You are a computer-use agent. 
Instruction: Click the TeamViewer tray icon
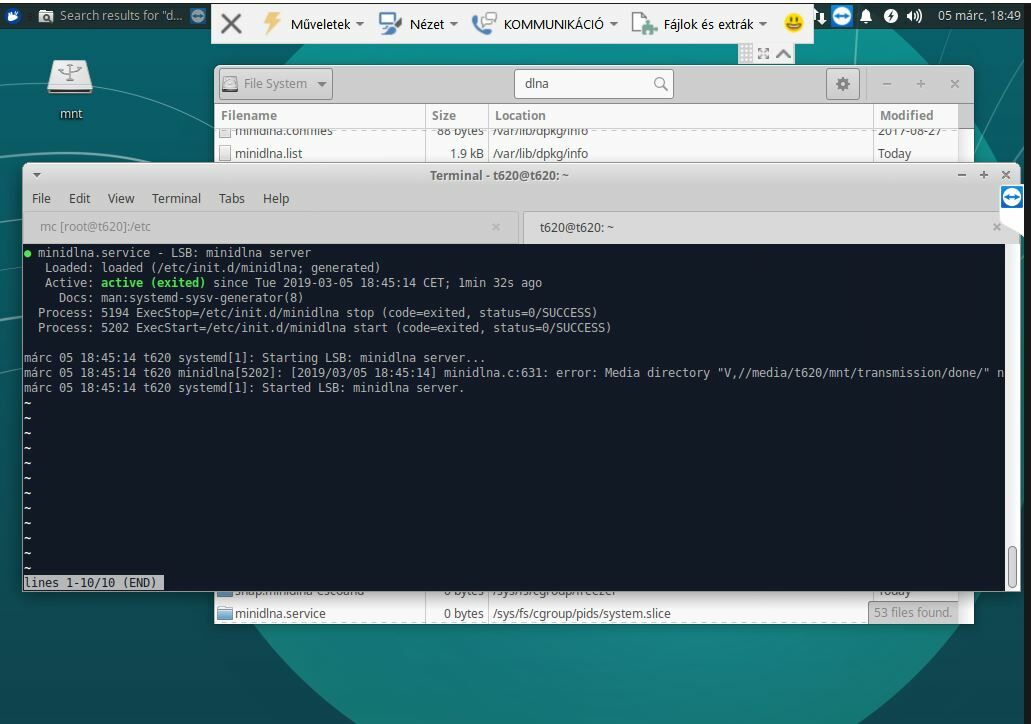[x=842, y=15]
